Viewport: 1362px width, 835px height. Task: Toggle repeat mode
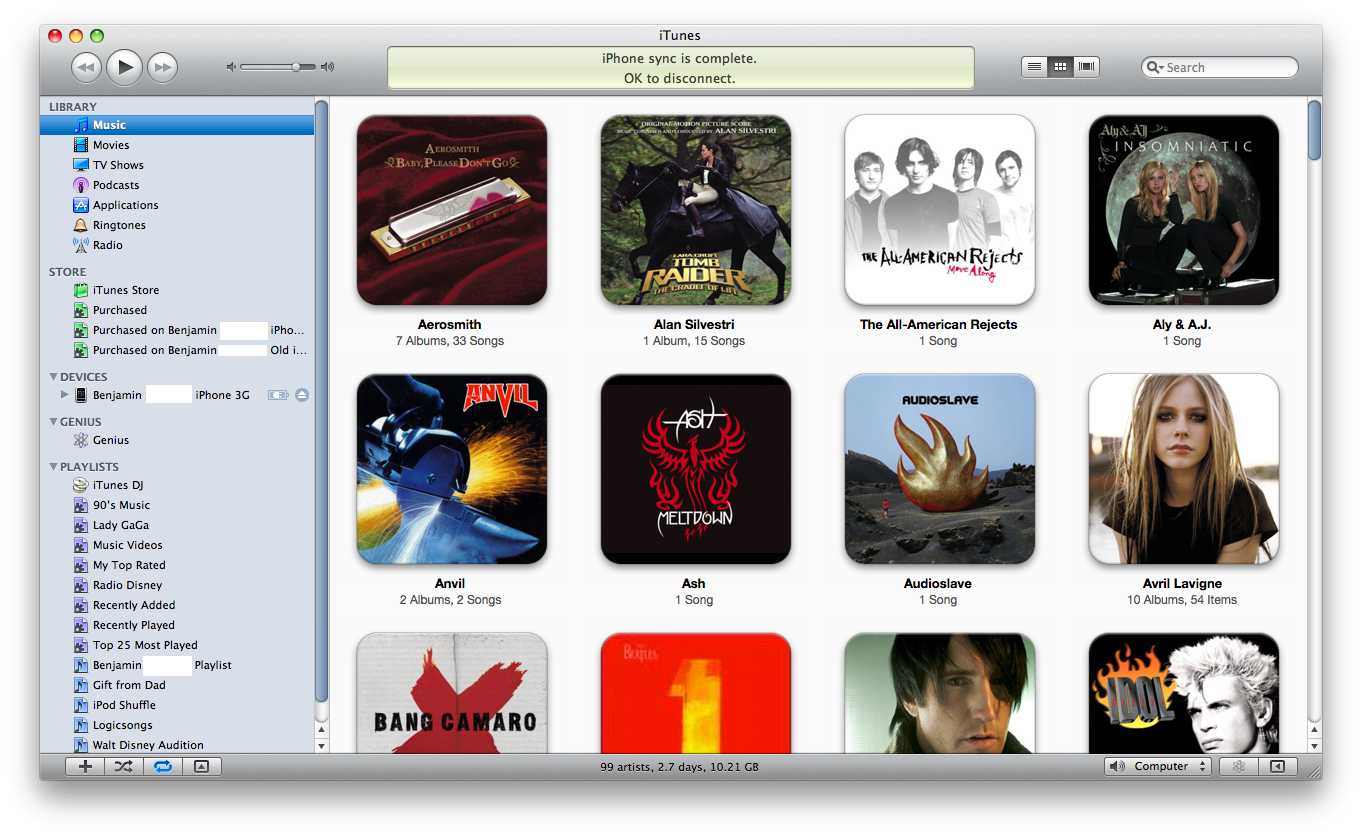coord(162,766)
